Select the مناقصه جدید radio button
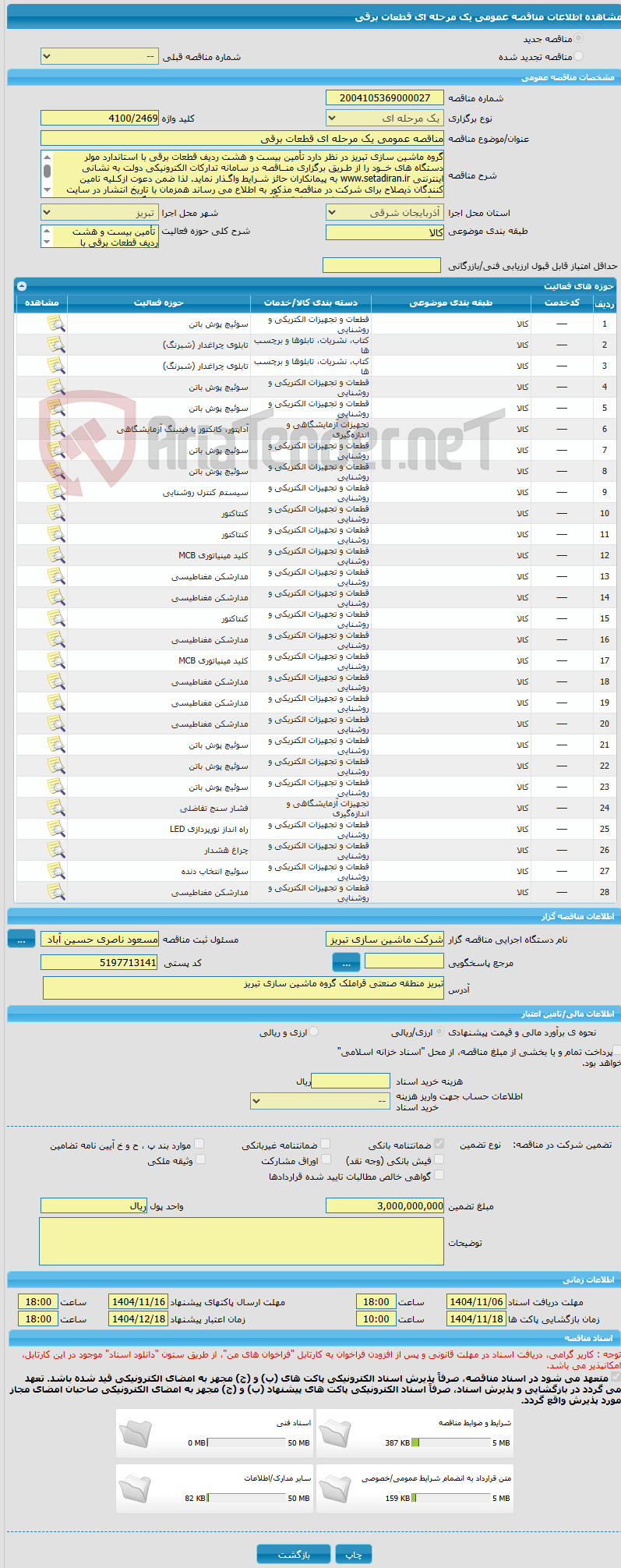621x1568 pixels. (578, 38)
